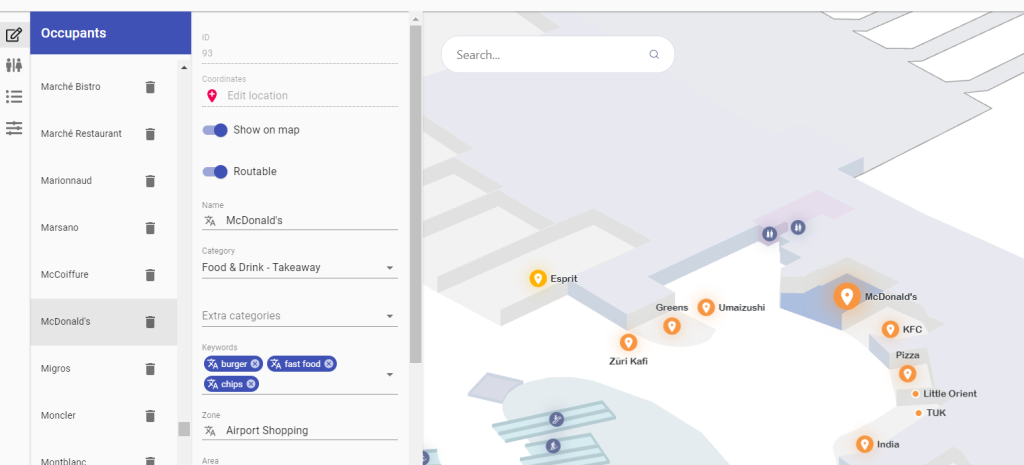This screenshot has height=465, width=1024.
Task: Select Marionnaud in occupants list
Action: (x=66, y=181)
